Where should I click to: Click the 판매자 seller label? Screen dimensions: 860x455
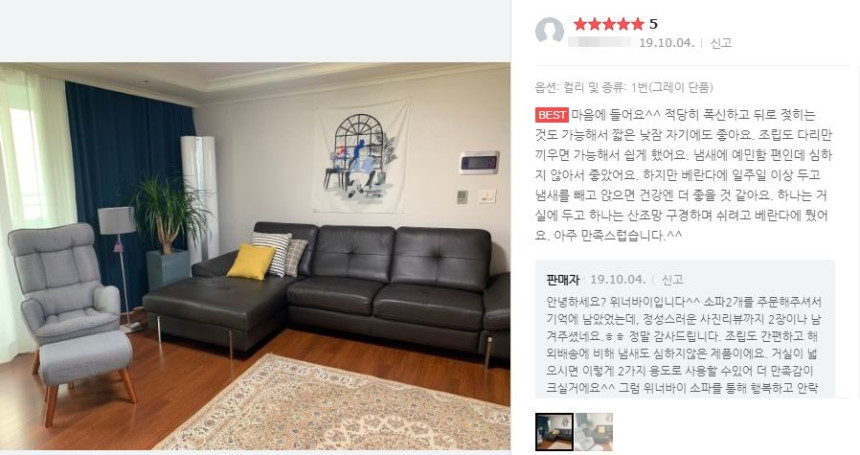[x=563, y=280]
